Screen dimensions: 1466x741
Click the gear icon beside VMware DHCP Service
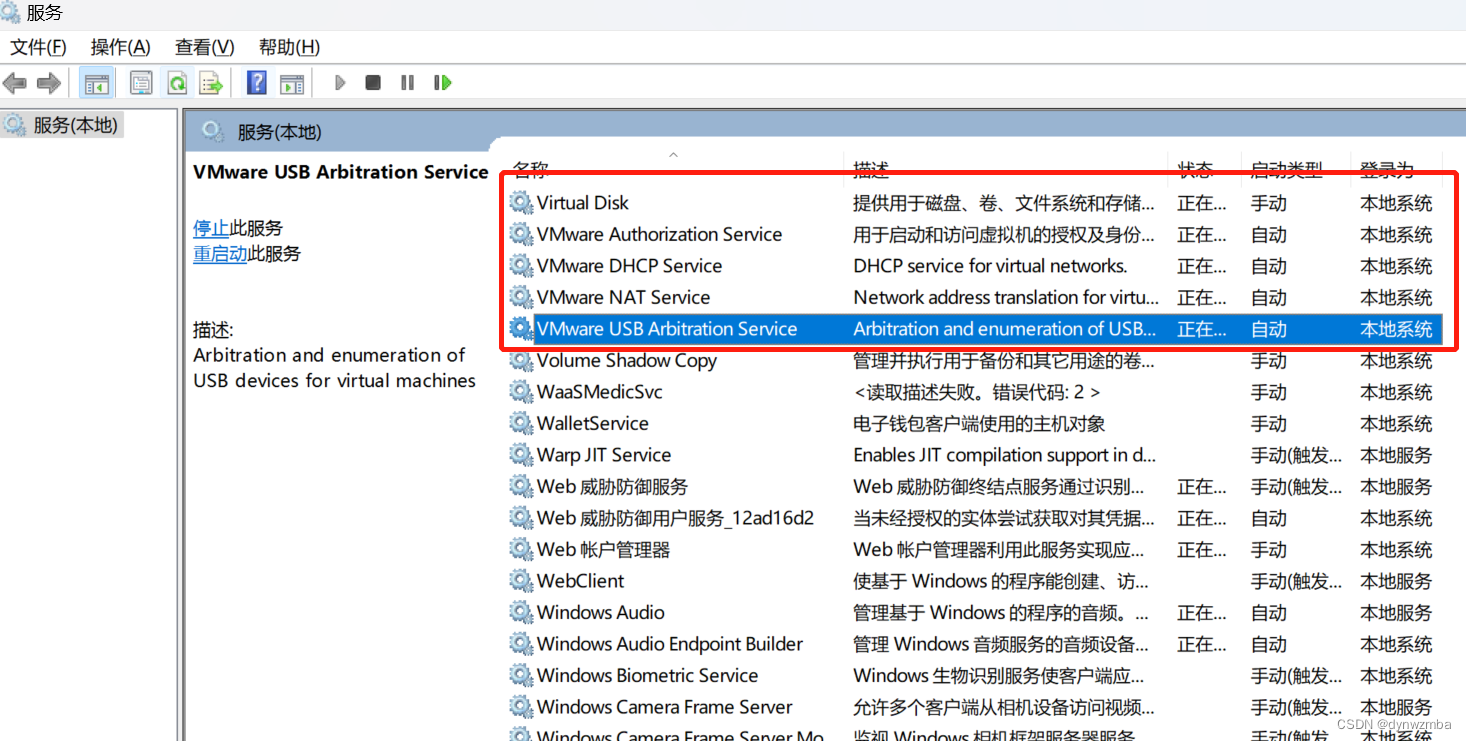coord(521,265)
